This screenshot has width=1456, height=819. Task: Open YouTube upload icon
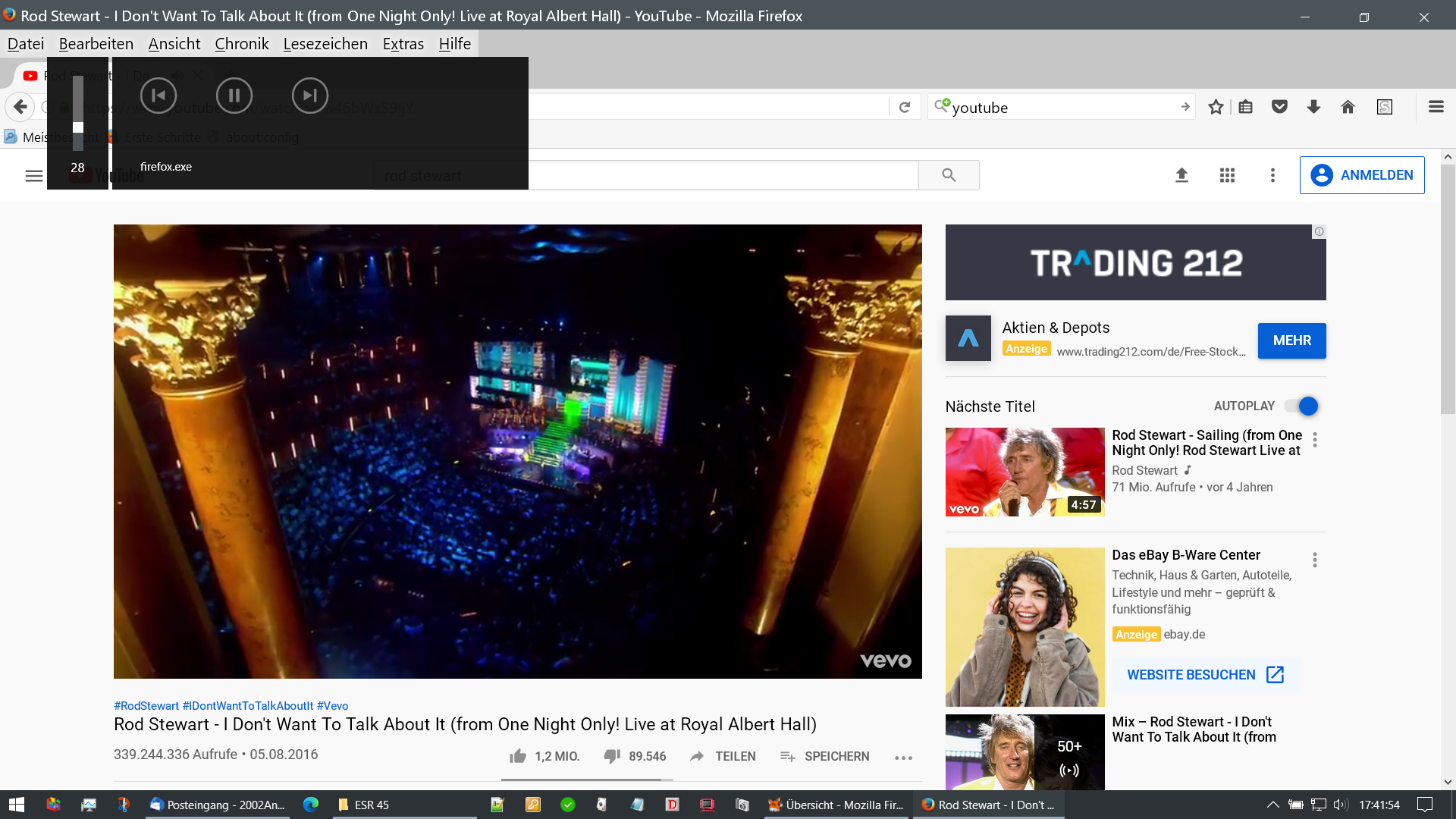click(1181, 175)
